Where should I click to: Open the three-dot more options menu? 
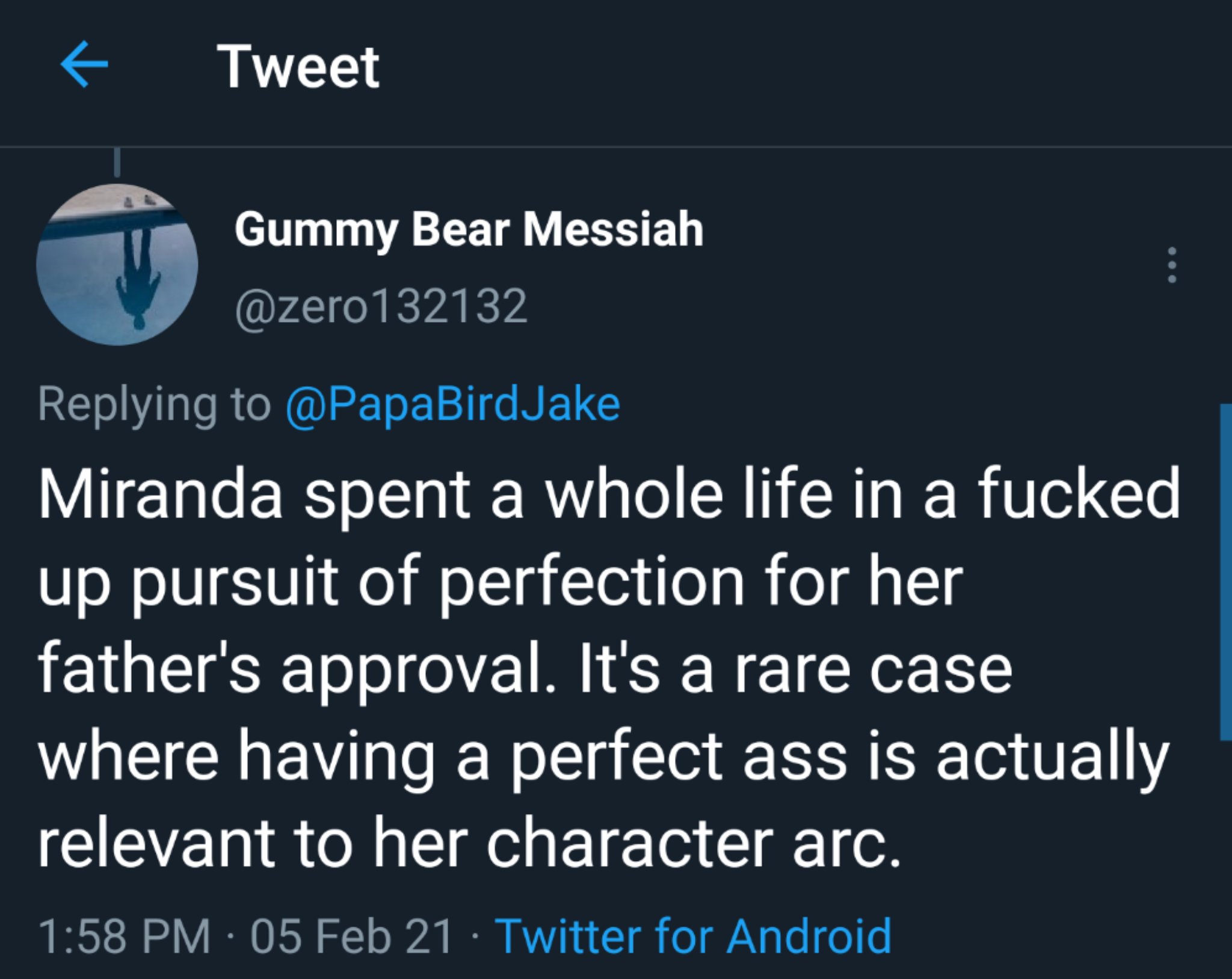point(1171,265)
